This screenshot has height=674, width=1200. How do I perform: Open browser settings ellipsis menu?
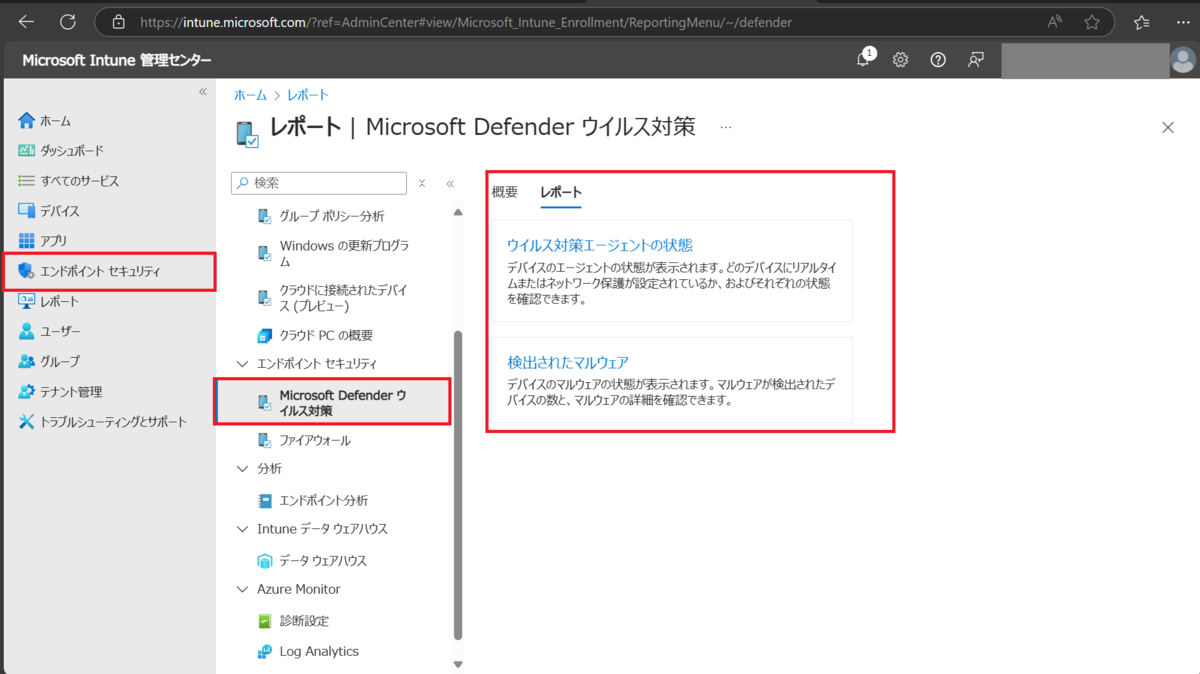click(x=1181, y=21)
